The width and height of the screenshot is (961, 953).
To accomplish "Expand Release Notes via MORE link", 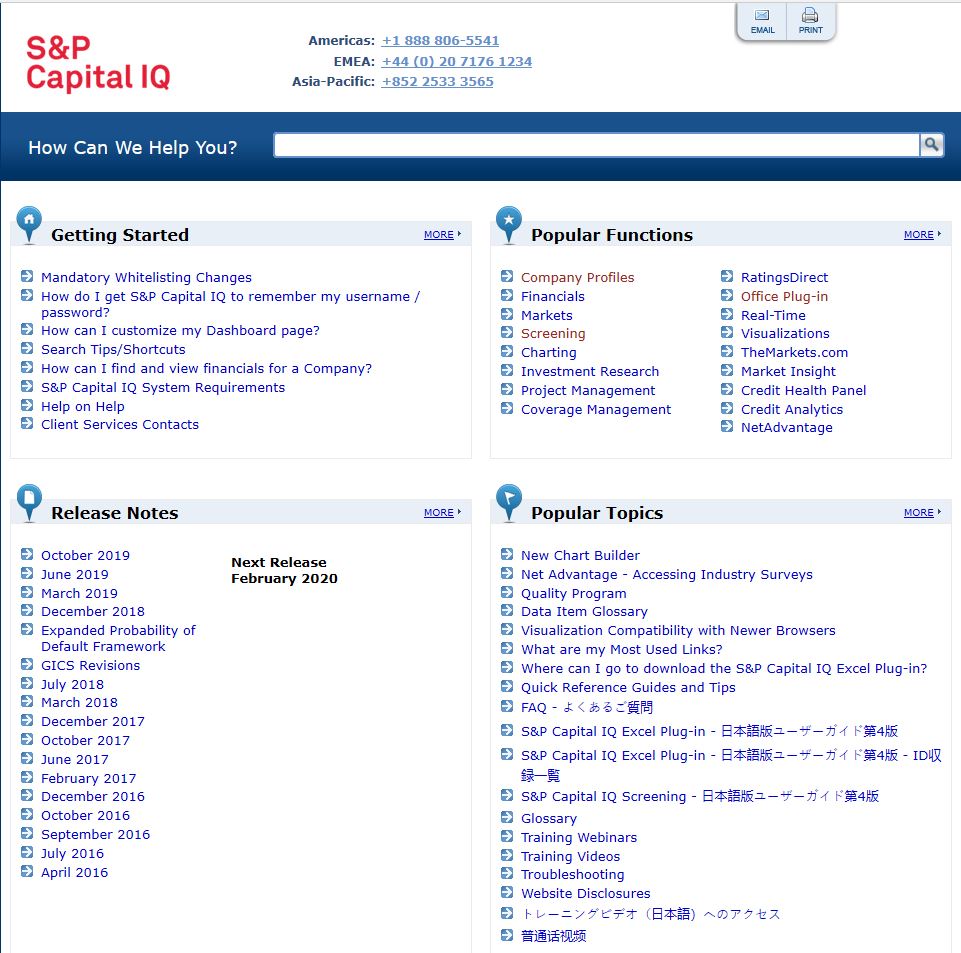I will pyautogui.click(x=439, y=513).
